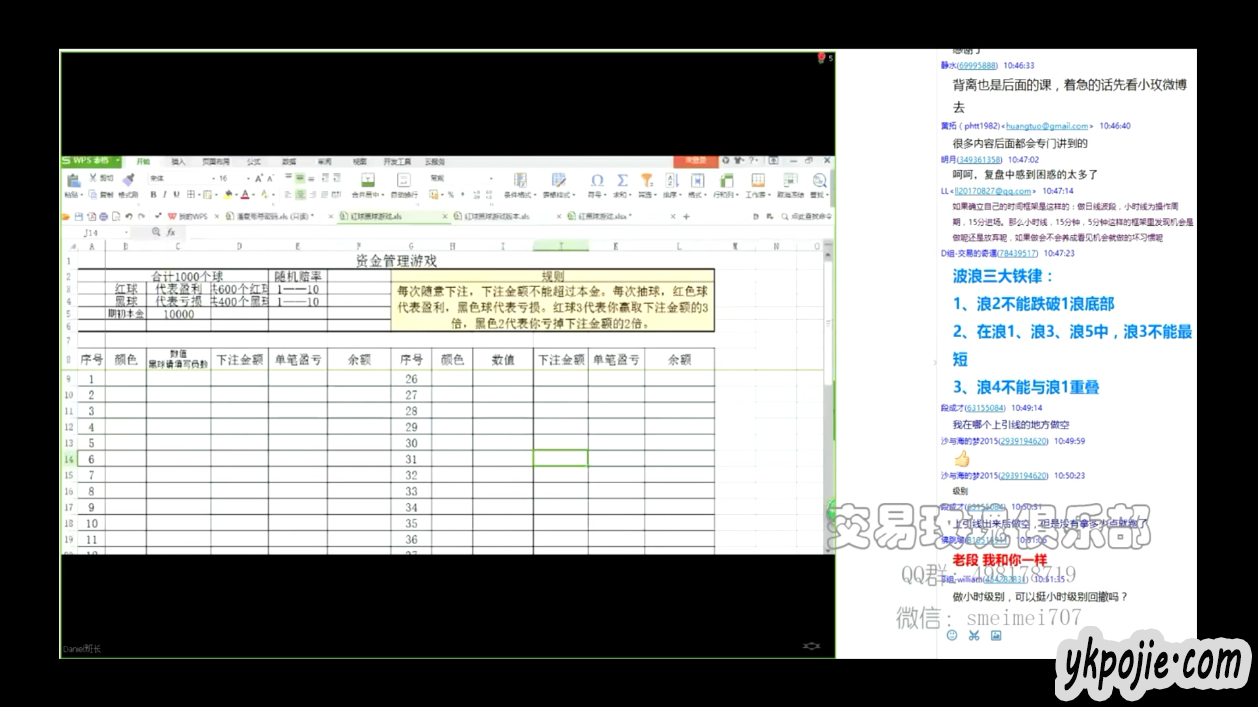1258x707 pixels.
Task: Click the scissors screenshot icon in chat
Action: 973,635
